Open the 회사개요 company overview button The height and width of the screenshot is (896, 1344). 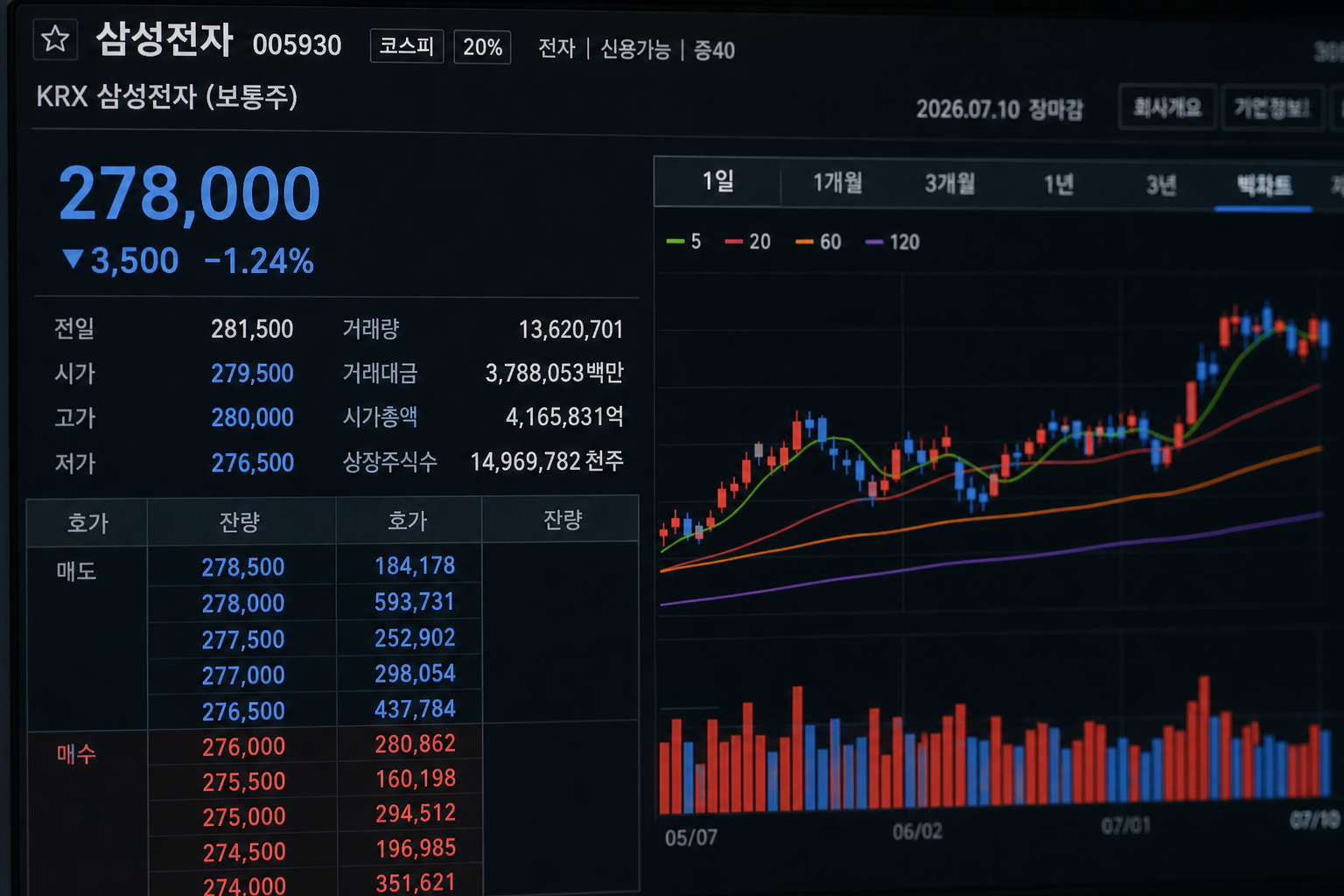(1167, 108)
